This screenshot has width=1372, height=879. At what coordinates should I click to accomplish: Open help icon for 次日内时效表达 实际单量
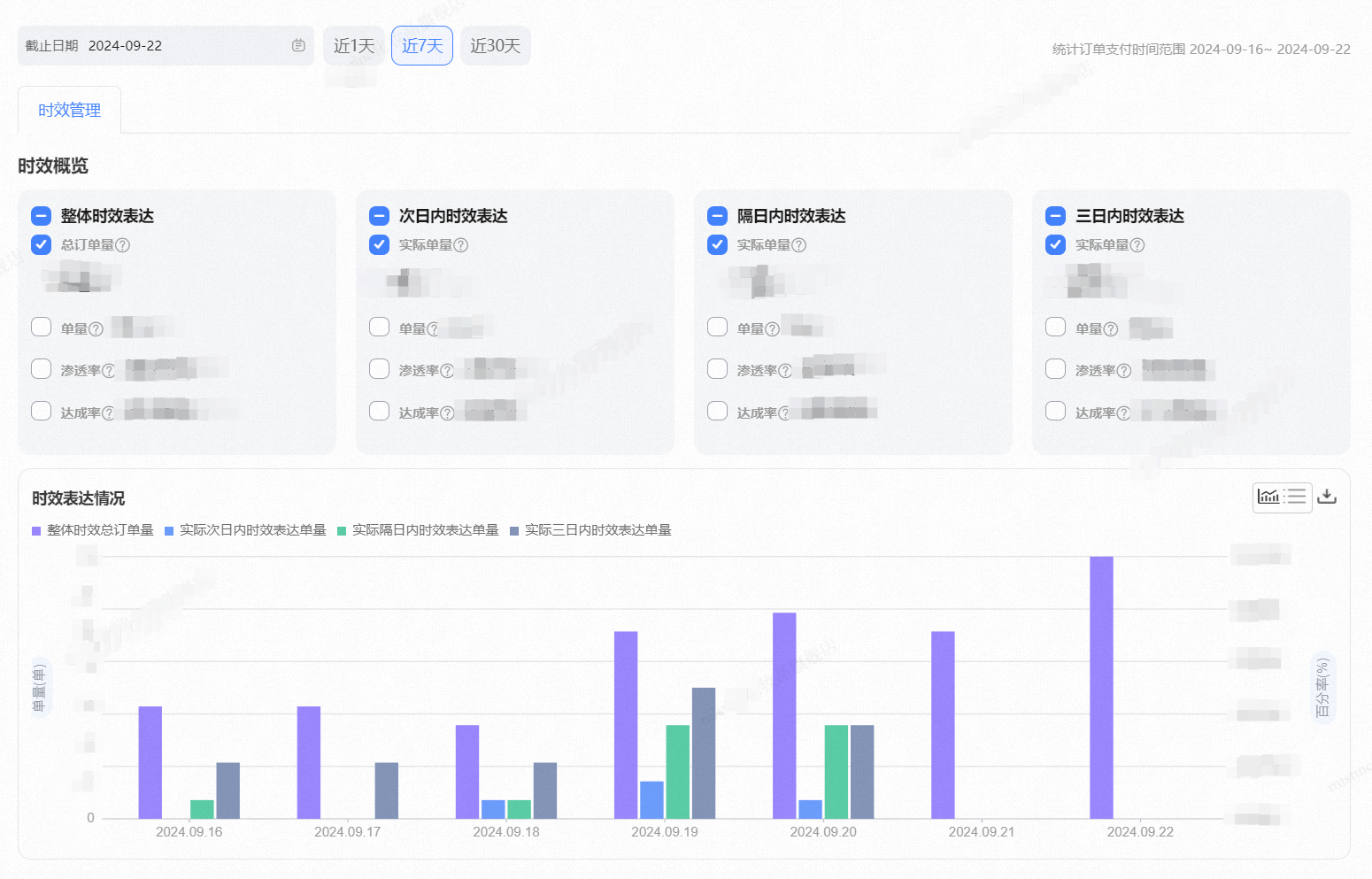pyautogui.click(x=461, y=245)
